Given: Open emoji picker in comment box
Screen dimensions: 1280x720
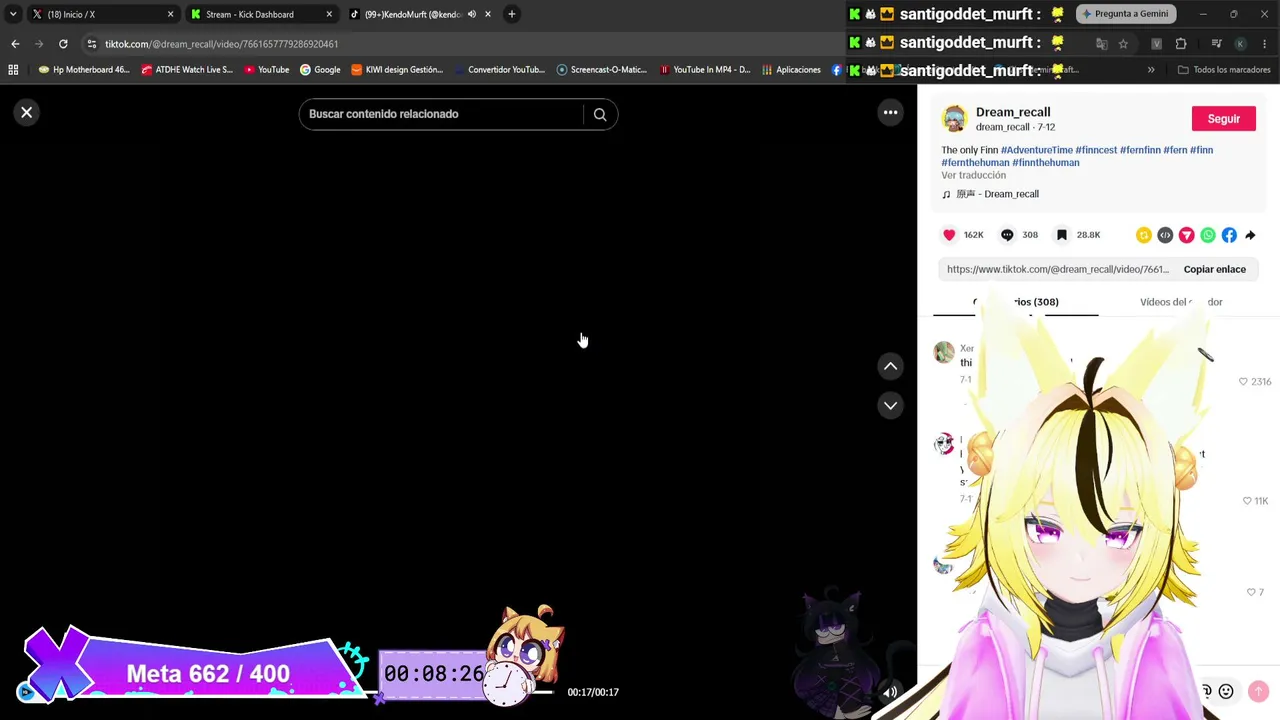Looking at the screenshot, I should click(x=1226, y=692).
